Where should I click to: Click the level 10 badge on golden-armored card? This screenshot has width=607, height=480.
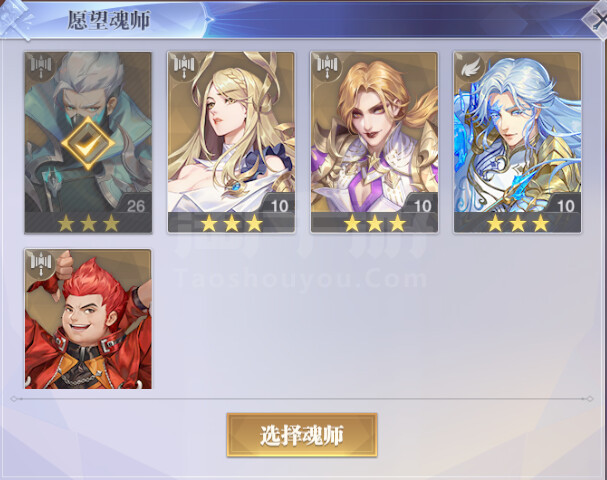pos(422,206)
